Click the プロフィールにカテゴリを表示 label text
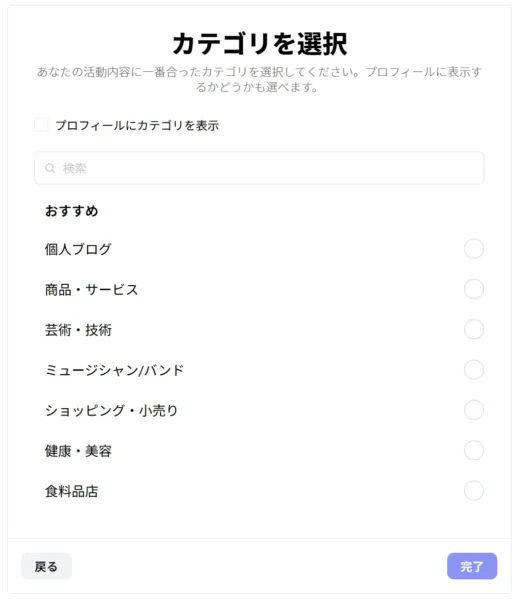 coord(137,126)
